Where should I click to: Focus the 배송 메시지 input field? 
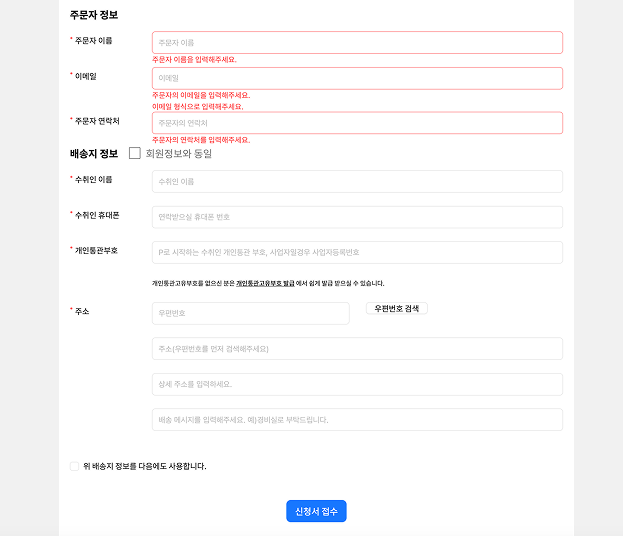pyautogui.click(x=357, y=420)
